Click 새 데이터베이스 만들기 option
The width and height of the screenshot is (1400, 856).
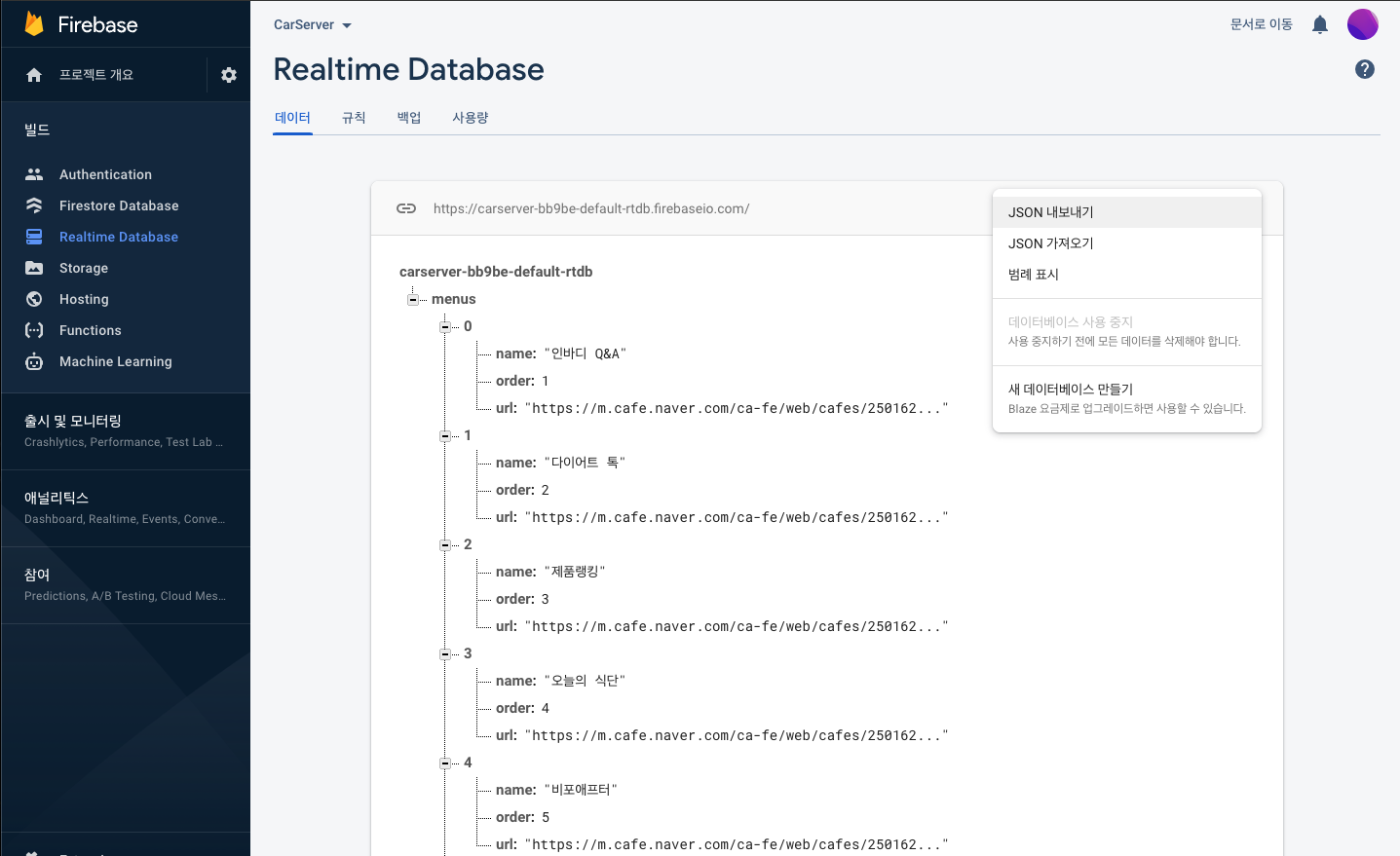[1070, 390]
